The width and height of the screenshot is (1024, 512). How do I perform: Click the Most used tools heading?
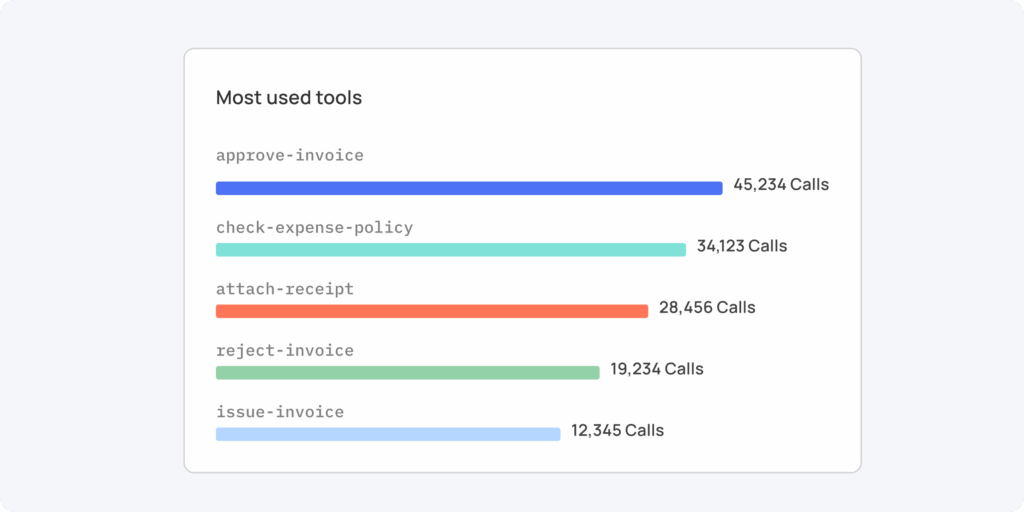pyautogui.click(x=288, y=98)
